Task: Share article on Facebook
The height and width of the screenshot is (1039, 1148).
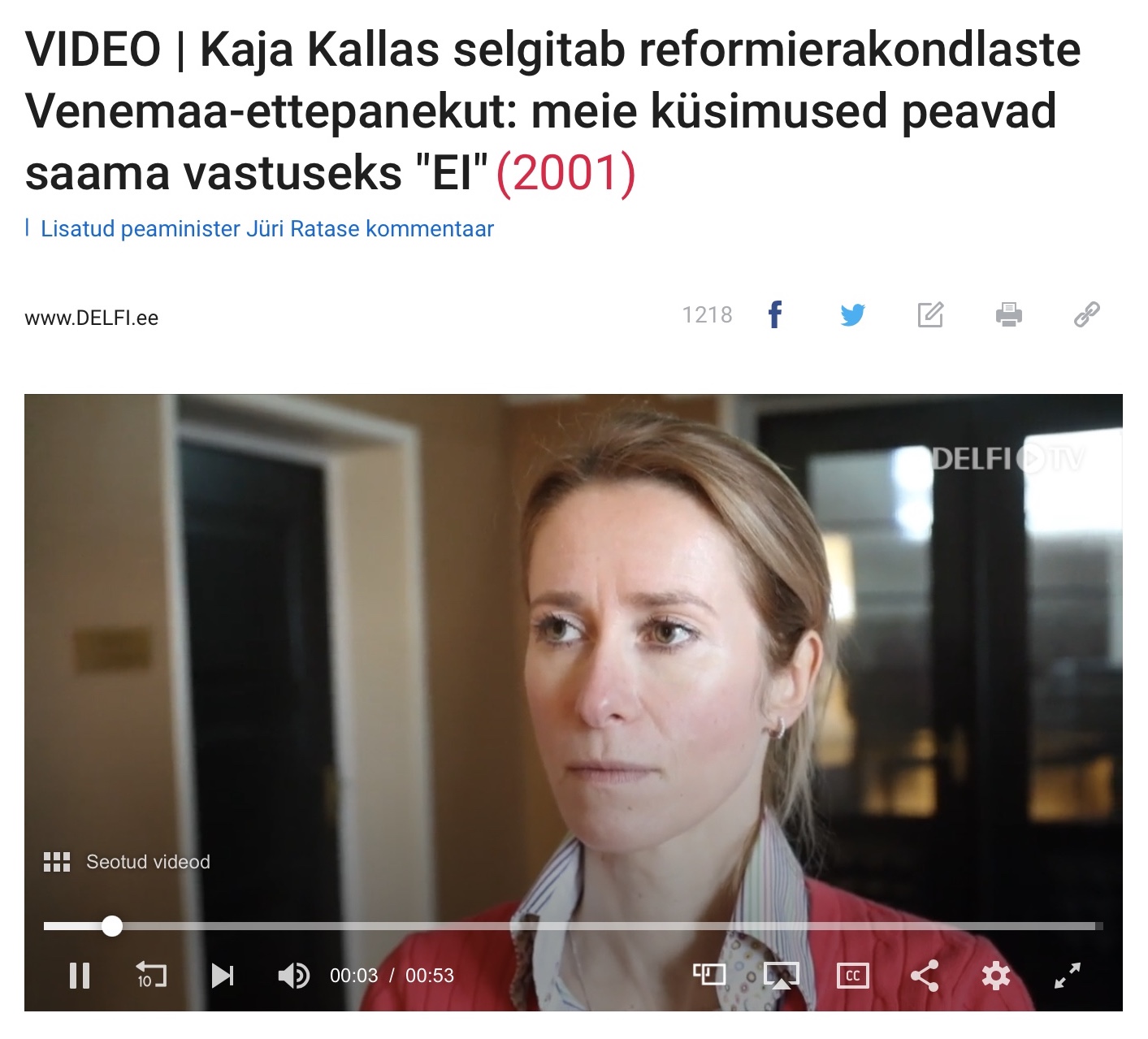Action: pyautogui.click(x=775, y=314)
